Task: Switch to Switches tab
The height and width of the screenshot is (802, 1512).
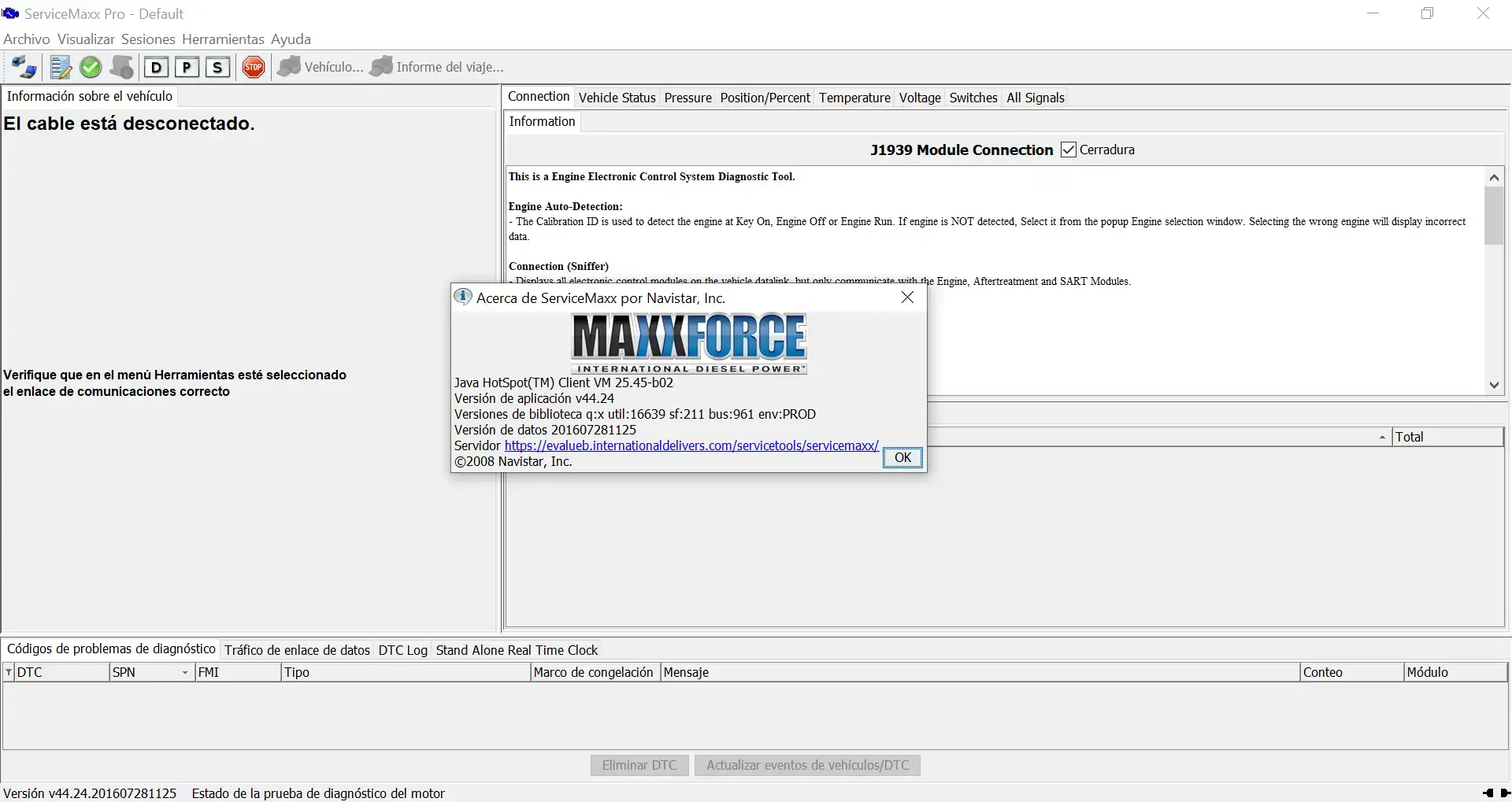Action: click(973, 98)
